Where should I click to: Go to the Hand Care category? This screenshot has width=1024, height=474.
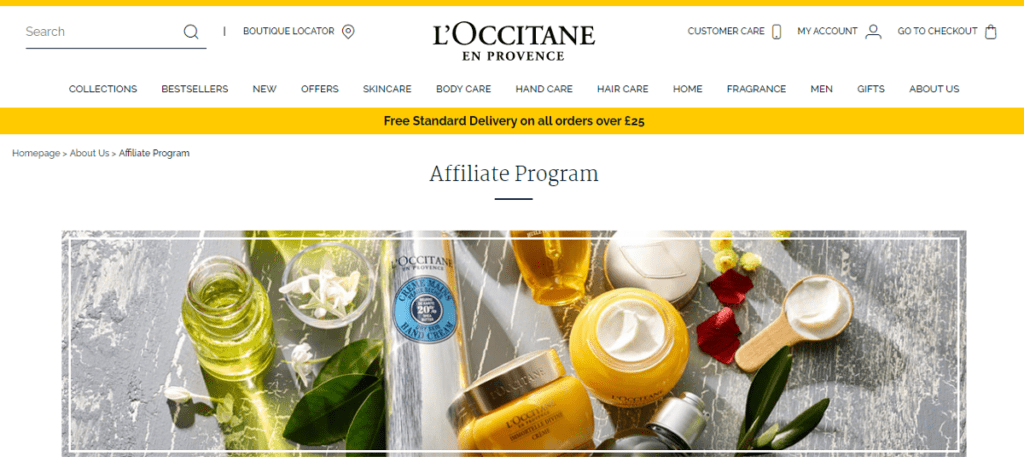[x=544, y=89]
